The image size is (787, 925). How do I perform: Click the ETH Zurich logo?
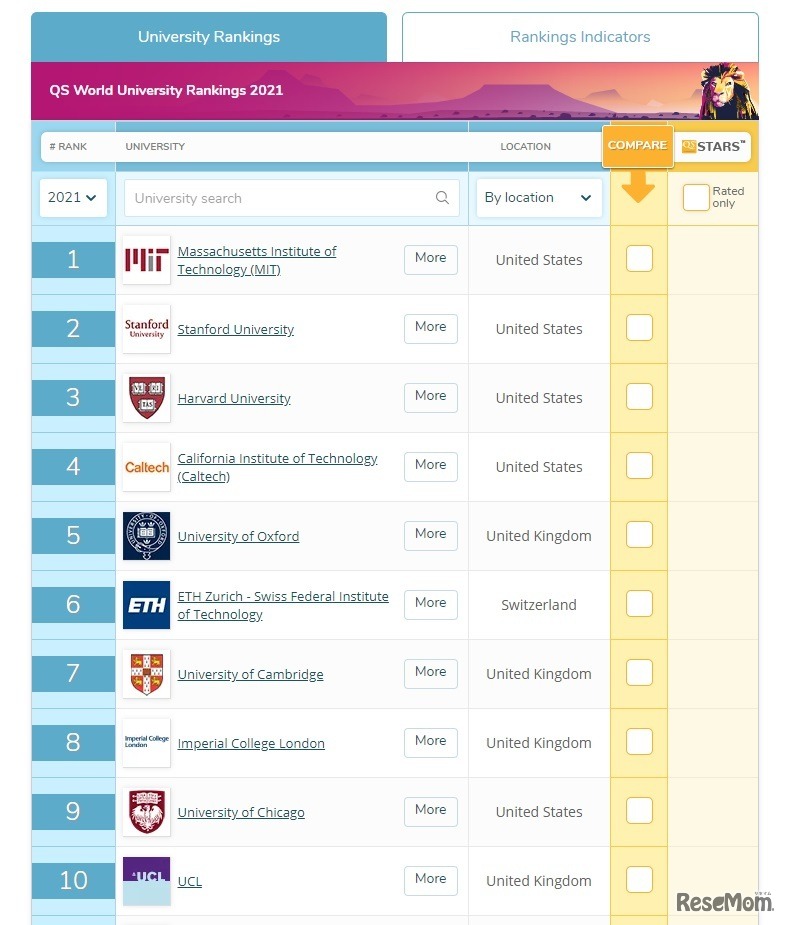click(146, 604)
